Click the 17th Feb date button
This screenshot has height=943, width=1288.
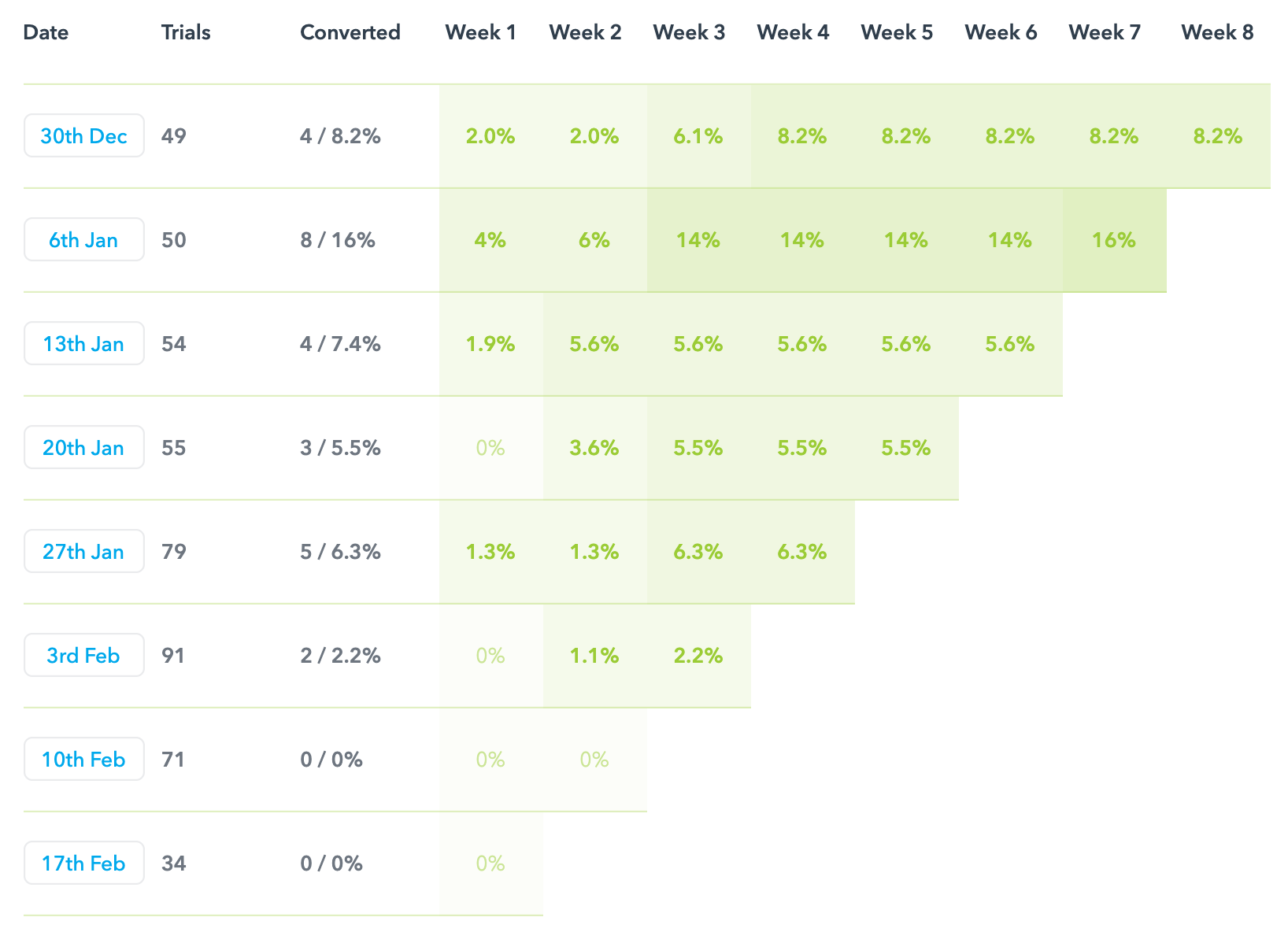click(x=83, y=863)
